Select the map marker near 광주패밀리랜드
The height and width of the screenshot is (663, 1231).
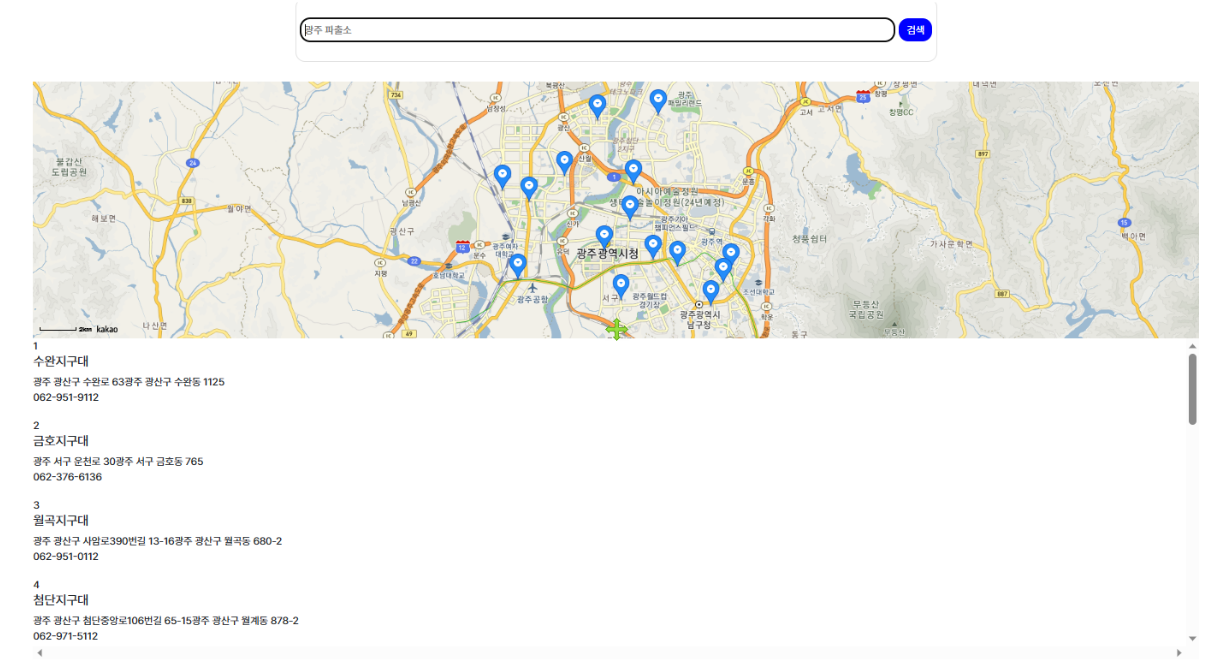(658, 100)
